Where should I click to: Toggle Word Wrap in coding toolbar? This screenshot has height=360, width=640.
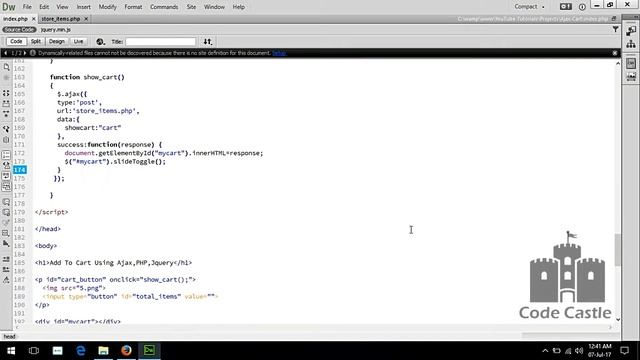point(6,176)
